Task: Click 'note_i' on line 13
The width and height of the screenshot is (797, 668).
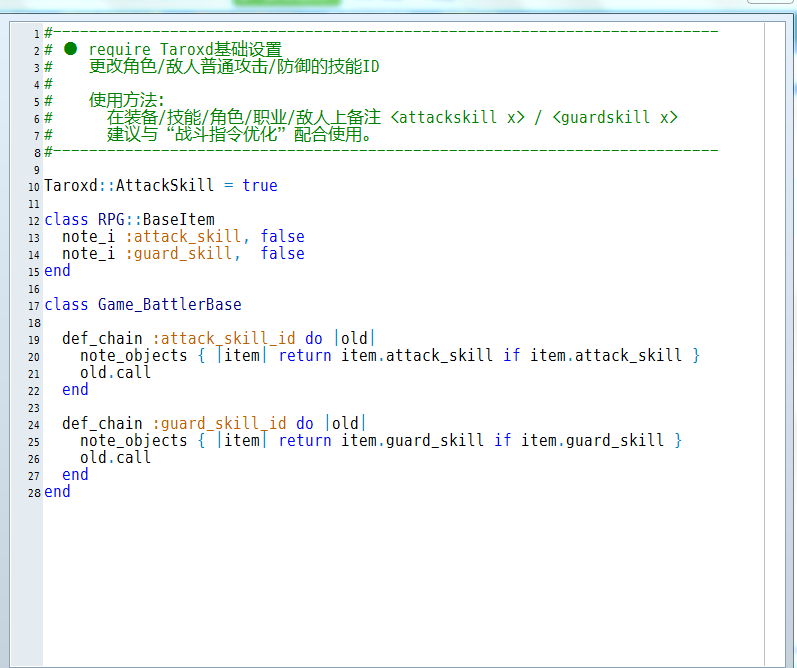Action: (x=88, y=236)
